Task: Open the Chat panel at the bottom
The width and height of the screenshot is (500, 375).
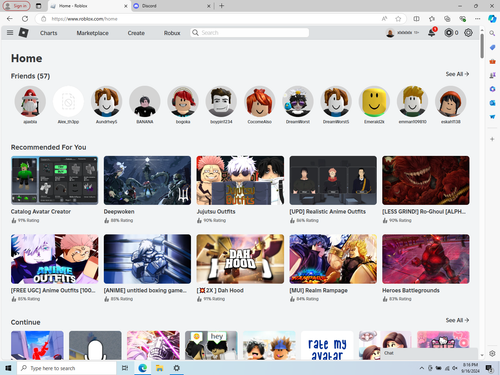Action: (430, 353)
